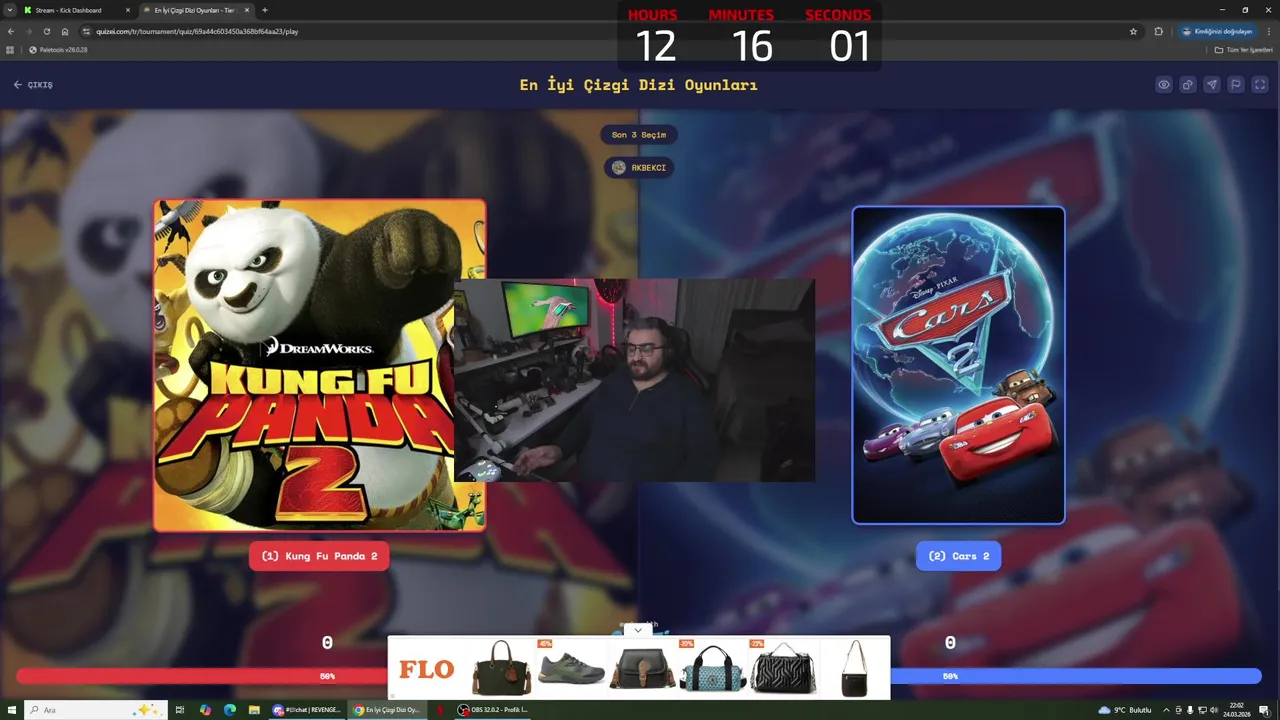
Task: Switch to Stream - Kick Dashboard tab
Action: (x=77, y=10)
